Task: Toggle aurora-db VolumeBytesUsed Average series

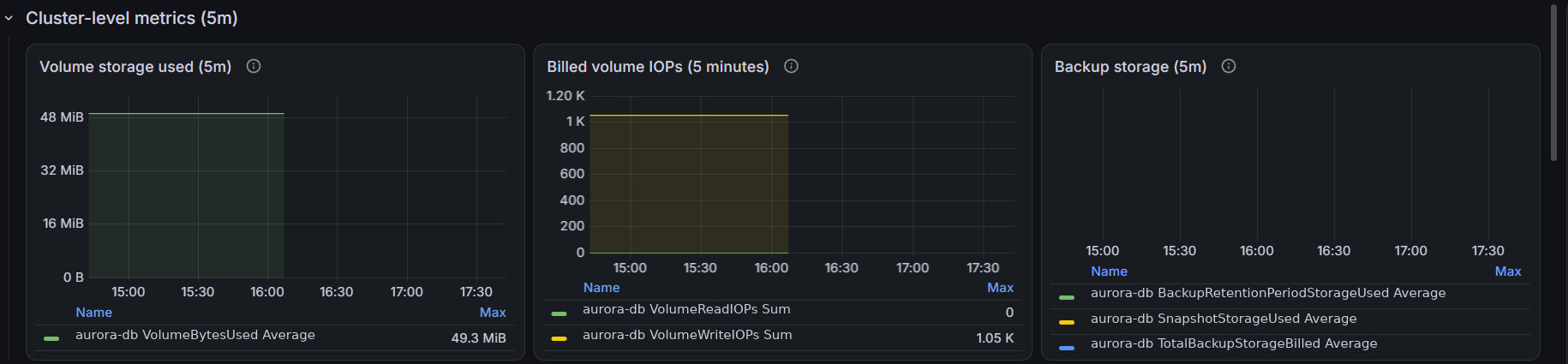Action: tap(195, 335)
